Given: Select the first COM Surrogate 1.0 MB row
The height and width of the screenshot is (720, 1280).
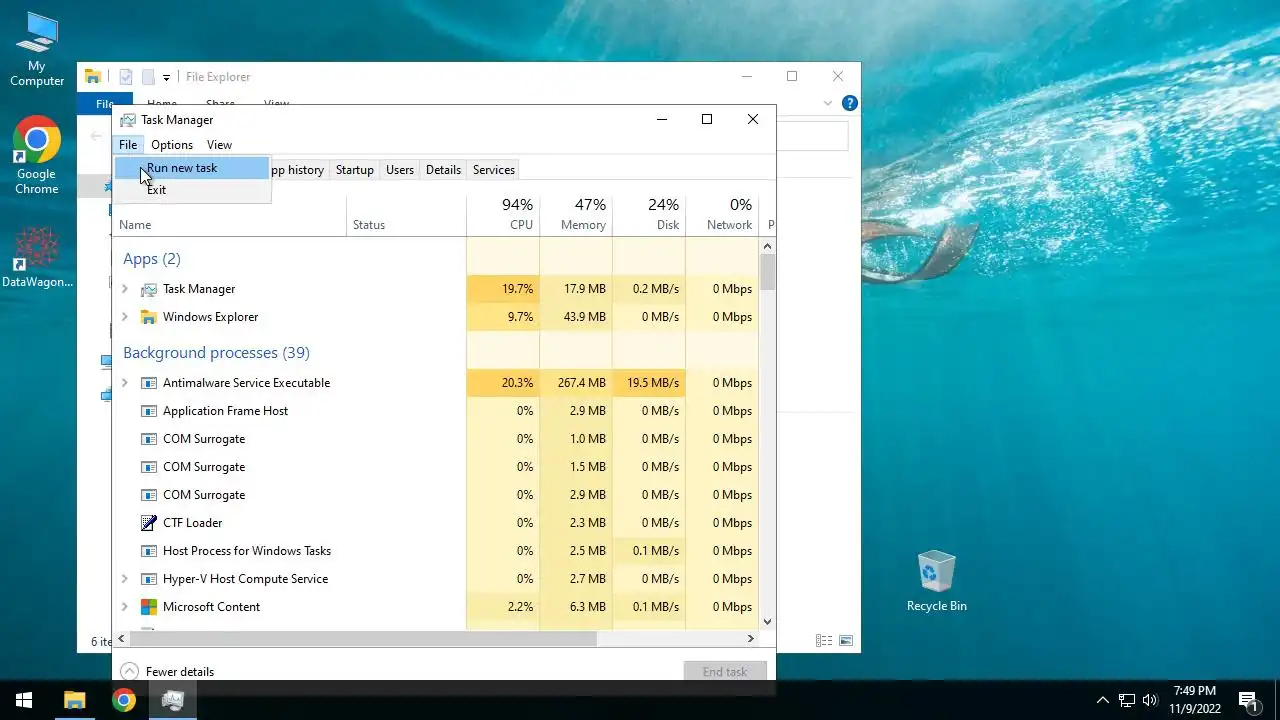Looking at the screenshot, I should tap(437, 439).
